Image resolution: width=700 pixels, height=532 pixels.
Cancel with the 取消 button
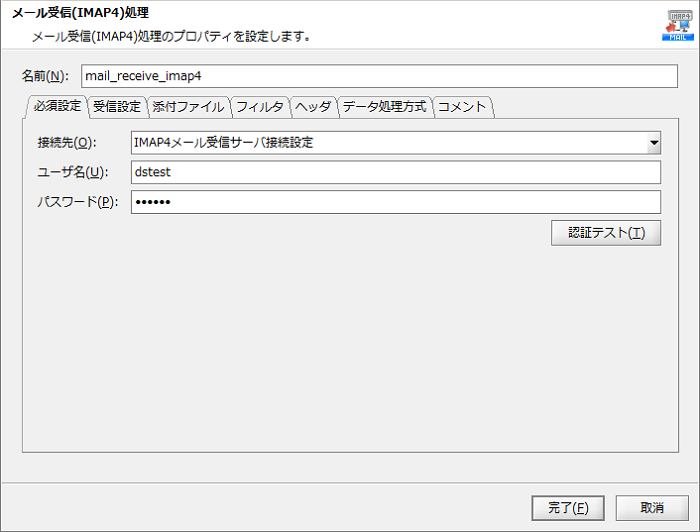(x=652, y=508)
